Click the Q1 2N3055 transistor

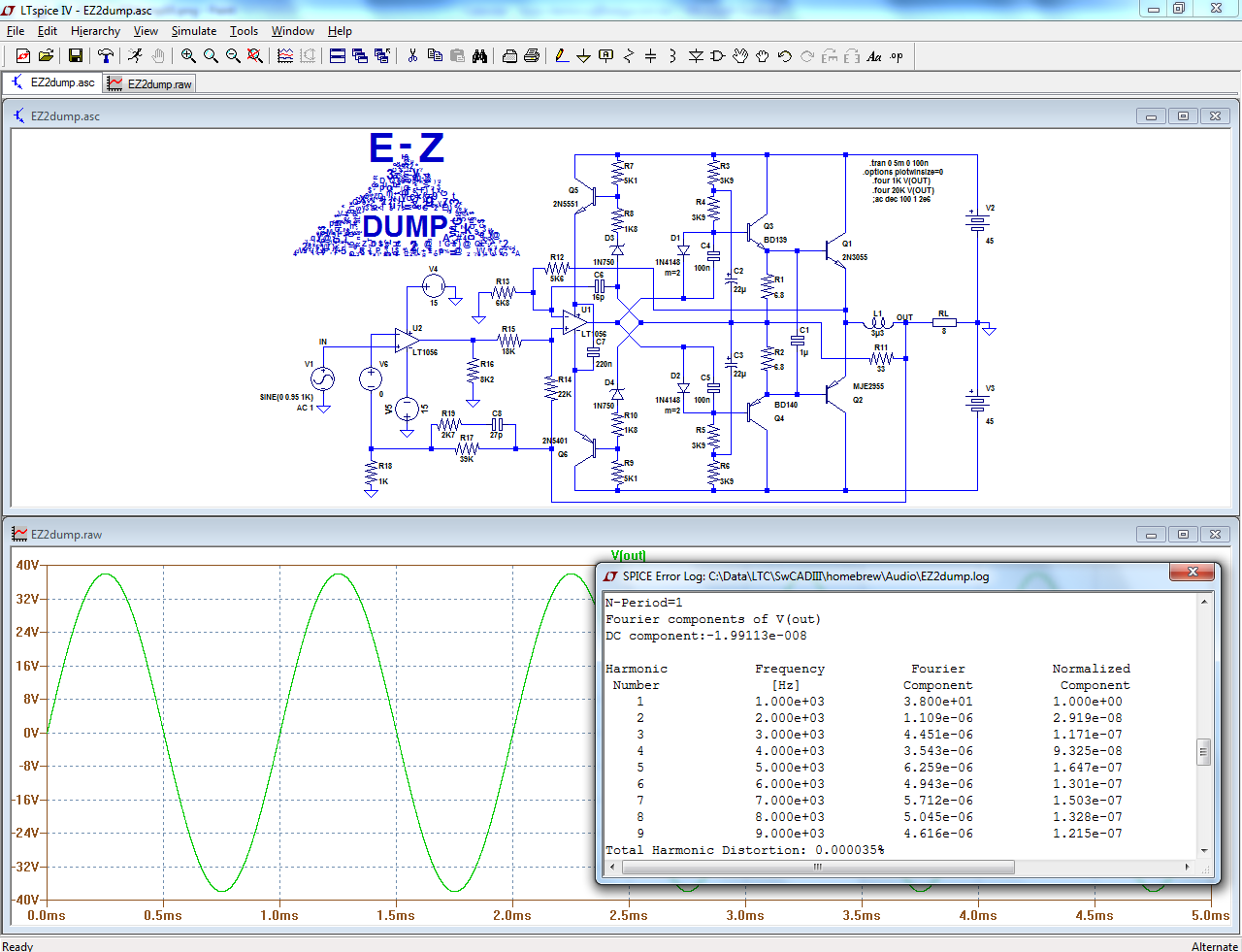[838, 250]
